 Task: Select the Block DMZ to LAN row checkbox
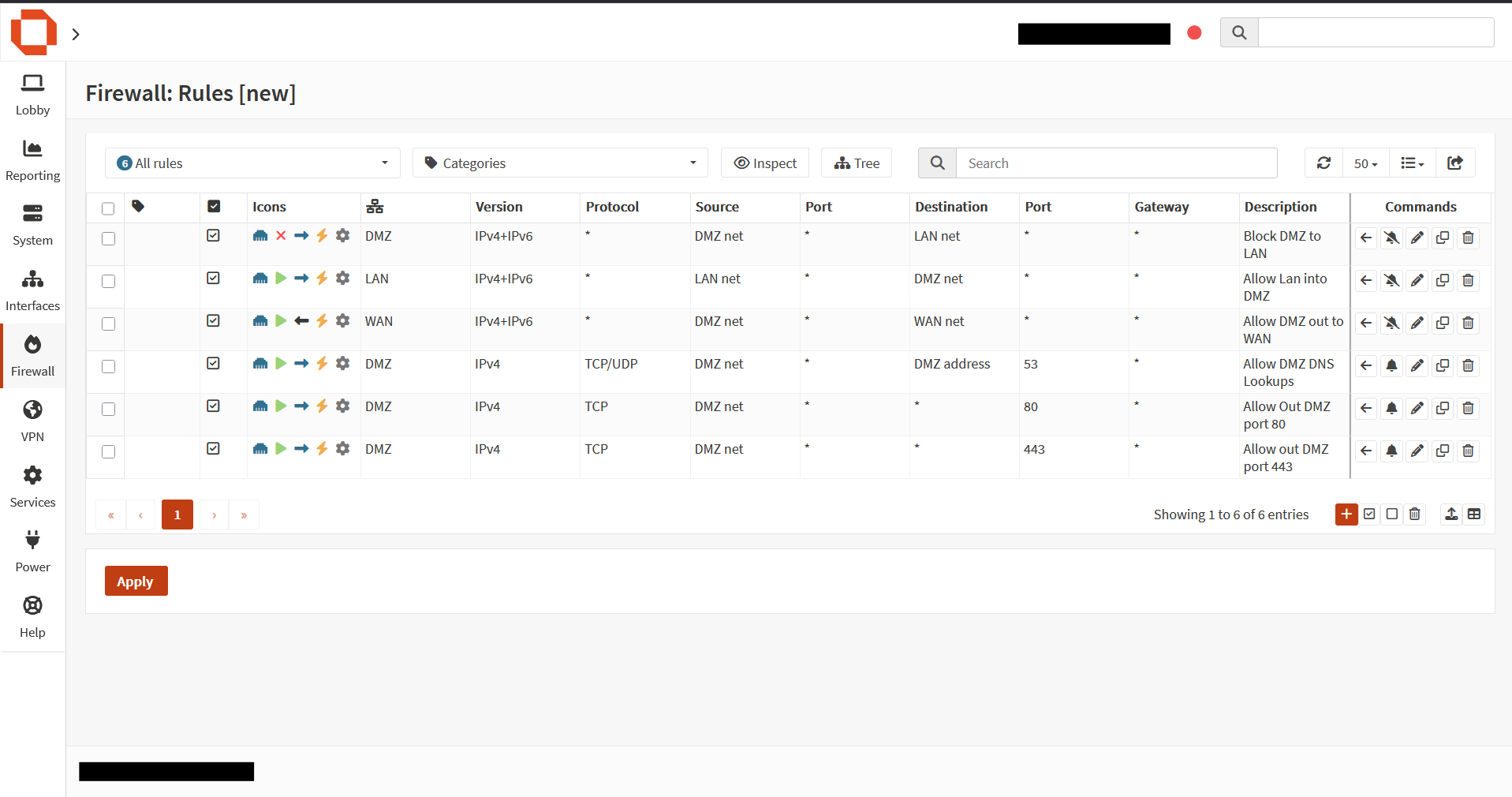tap(109, 239)
